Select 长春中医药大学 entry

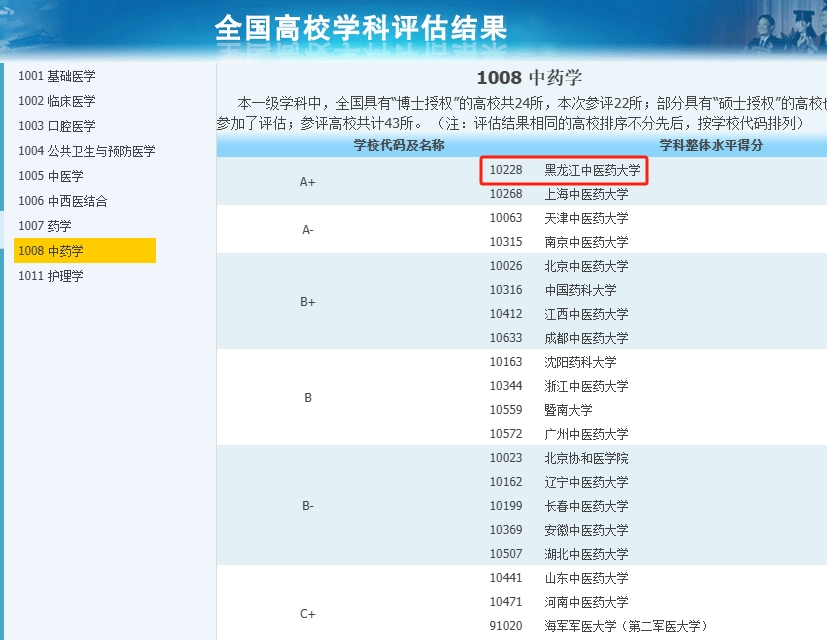[x=586, y=506]
